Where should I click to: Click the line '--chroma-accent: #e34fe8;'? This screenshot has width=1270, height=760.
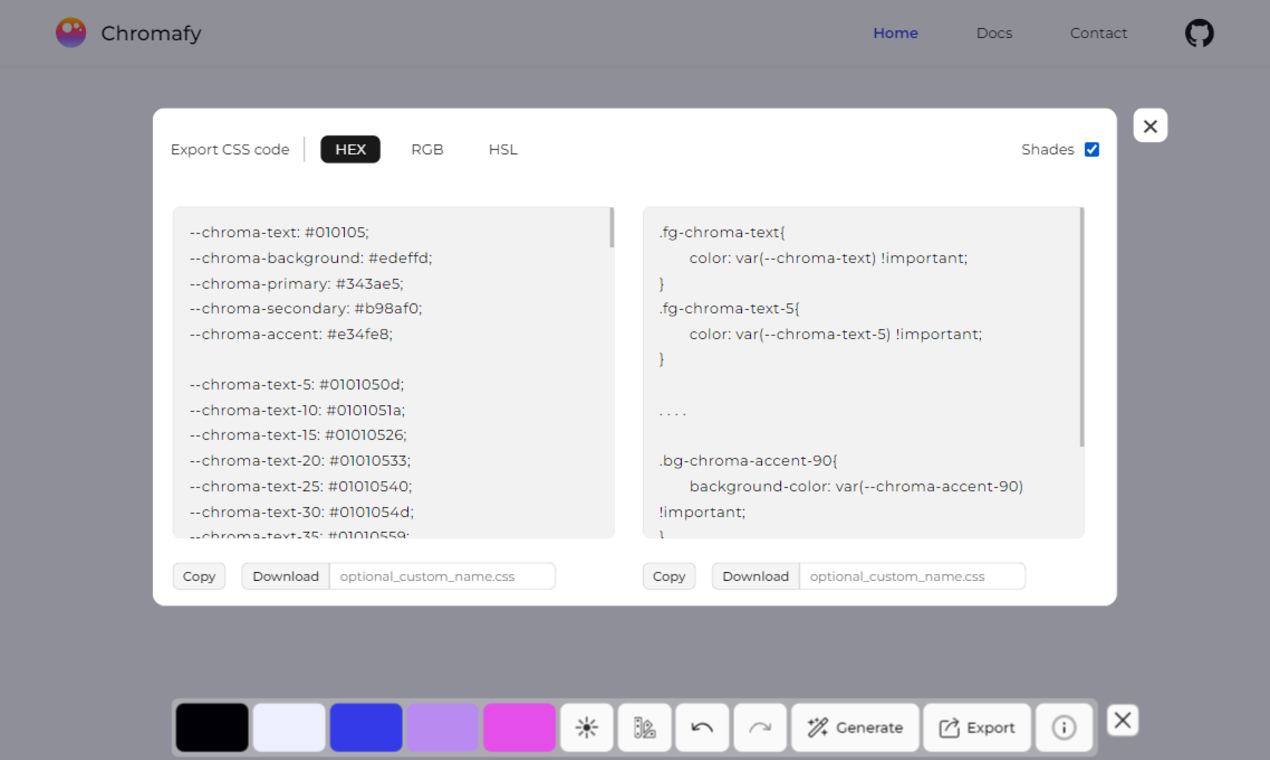tap(291, 334)
